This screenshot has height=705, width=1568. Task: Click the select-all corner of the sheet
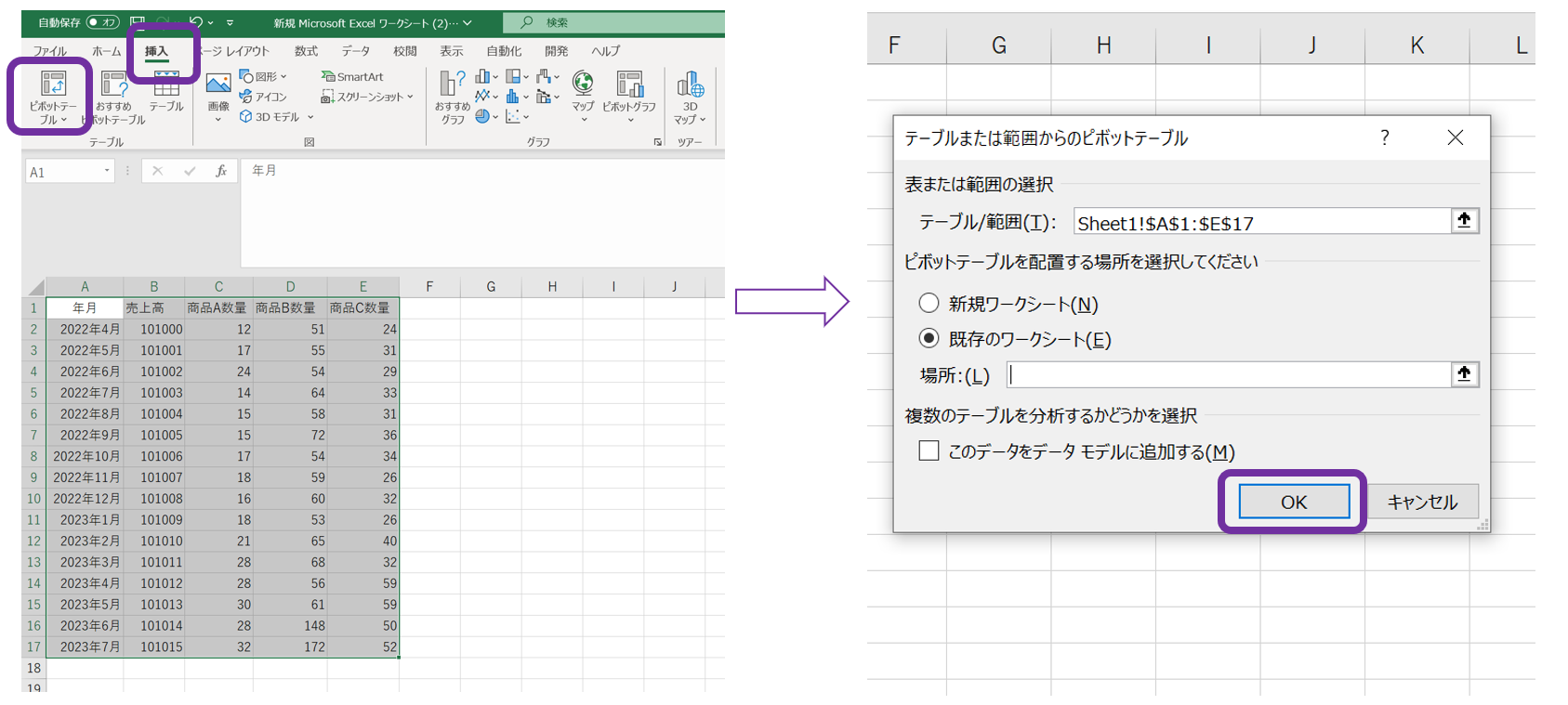[x=34, y=287]
